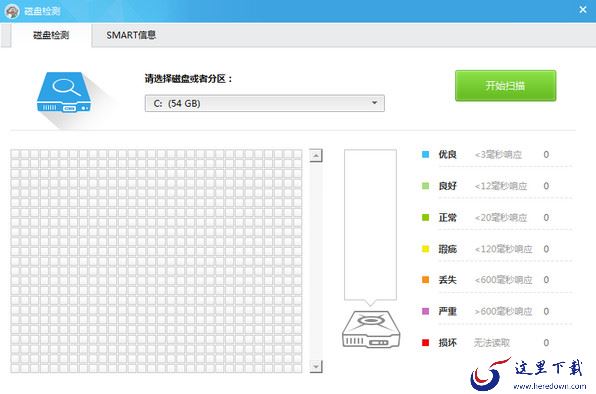Click the >600毫秒响应 text
The image size is (596, 394).
click(x=503, y=312)
